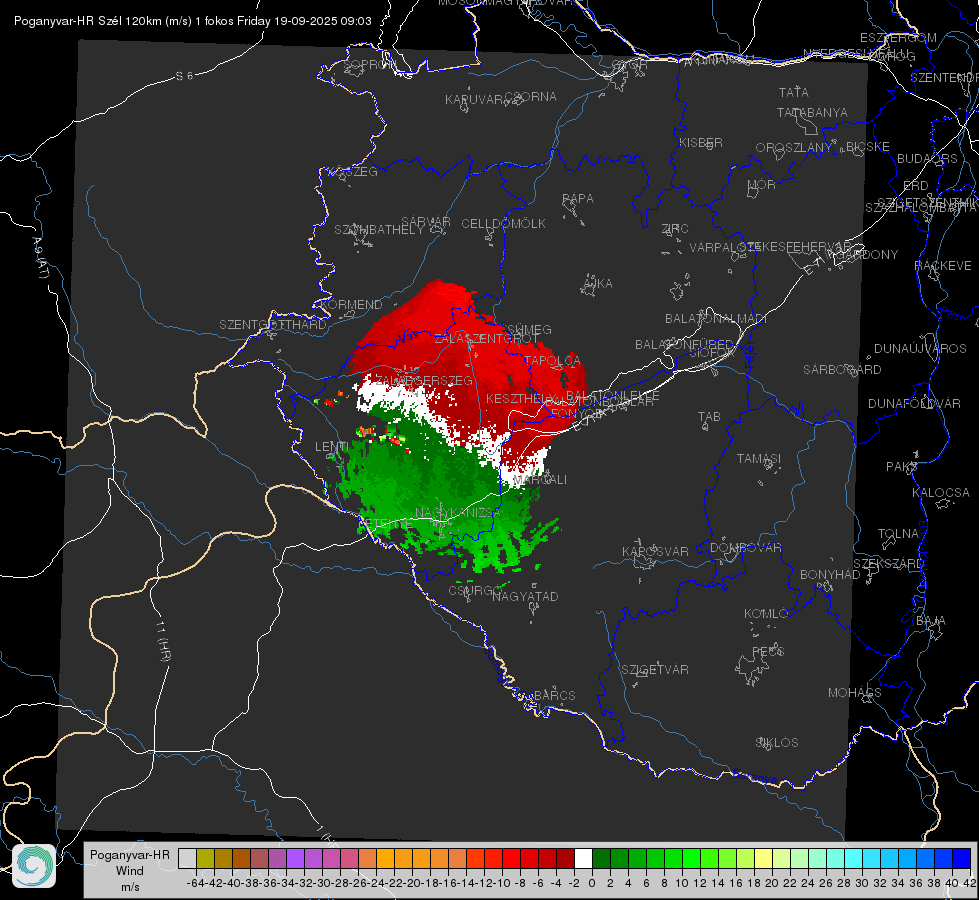Click the DUNAUJVAROS city label
The image size is (979, 900).
pos(920,349)
